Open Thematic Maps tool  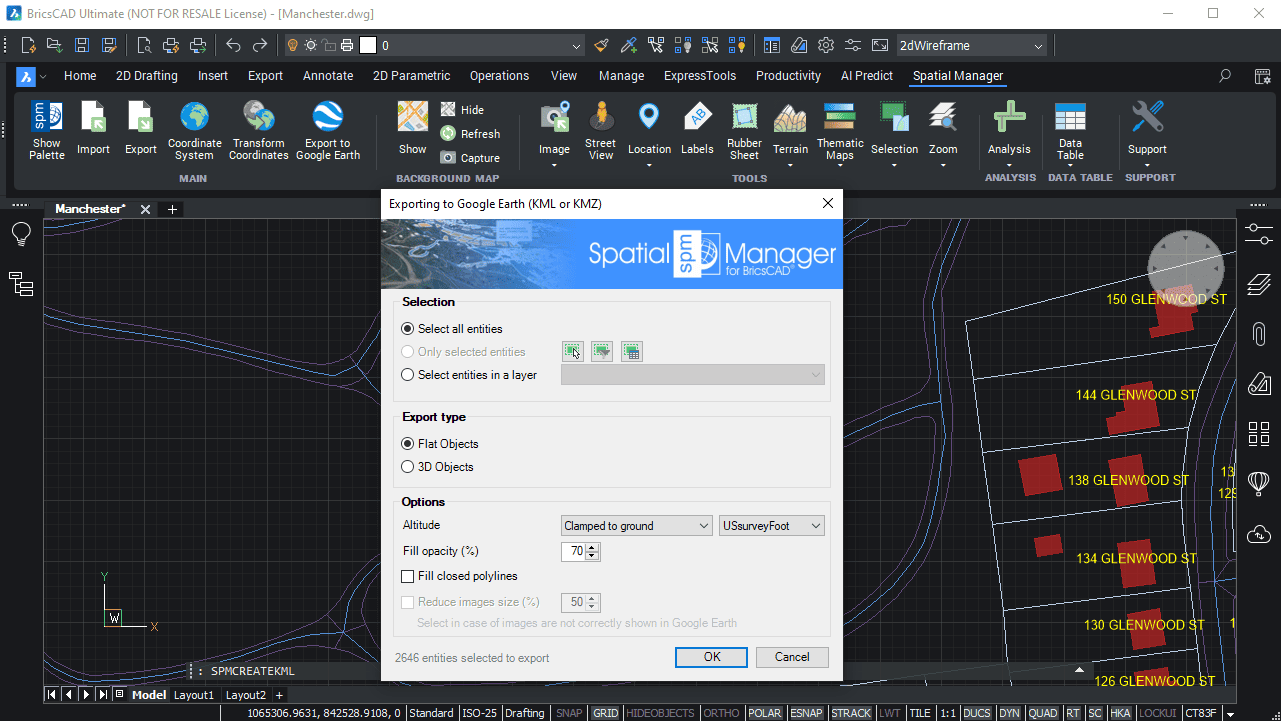click(840, 130)
